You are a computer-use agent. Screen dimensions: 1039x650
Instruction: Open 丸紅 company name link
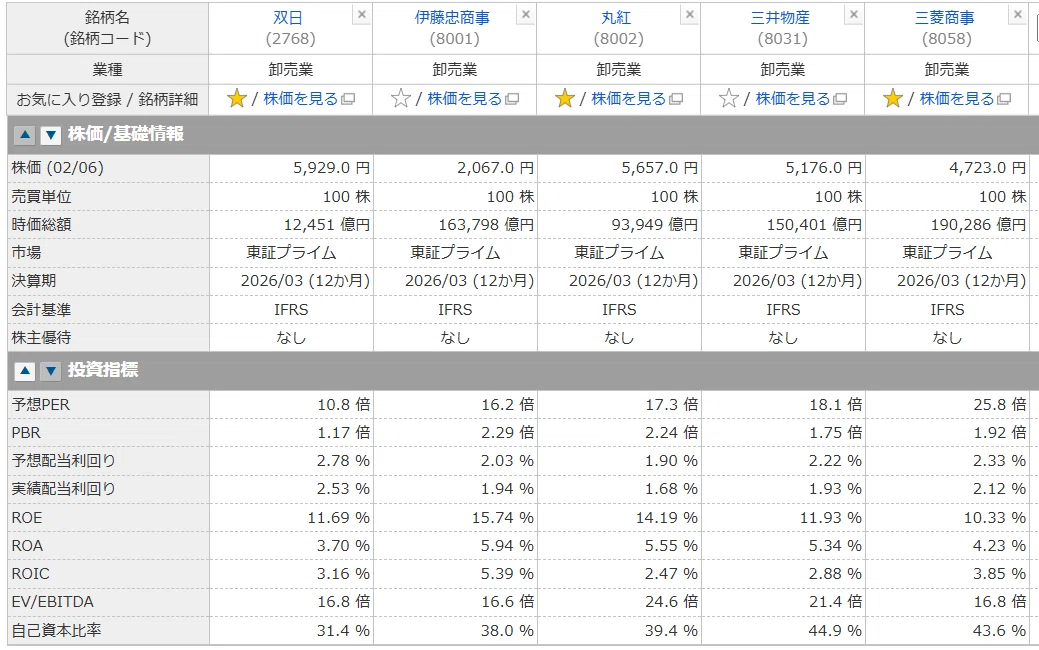pyautogui.click(x=616, y=18)
